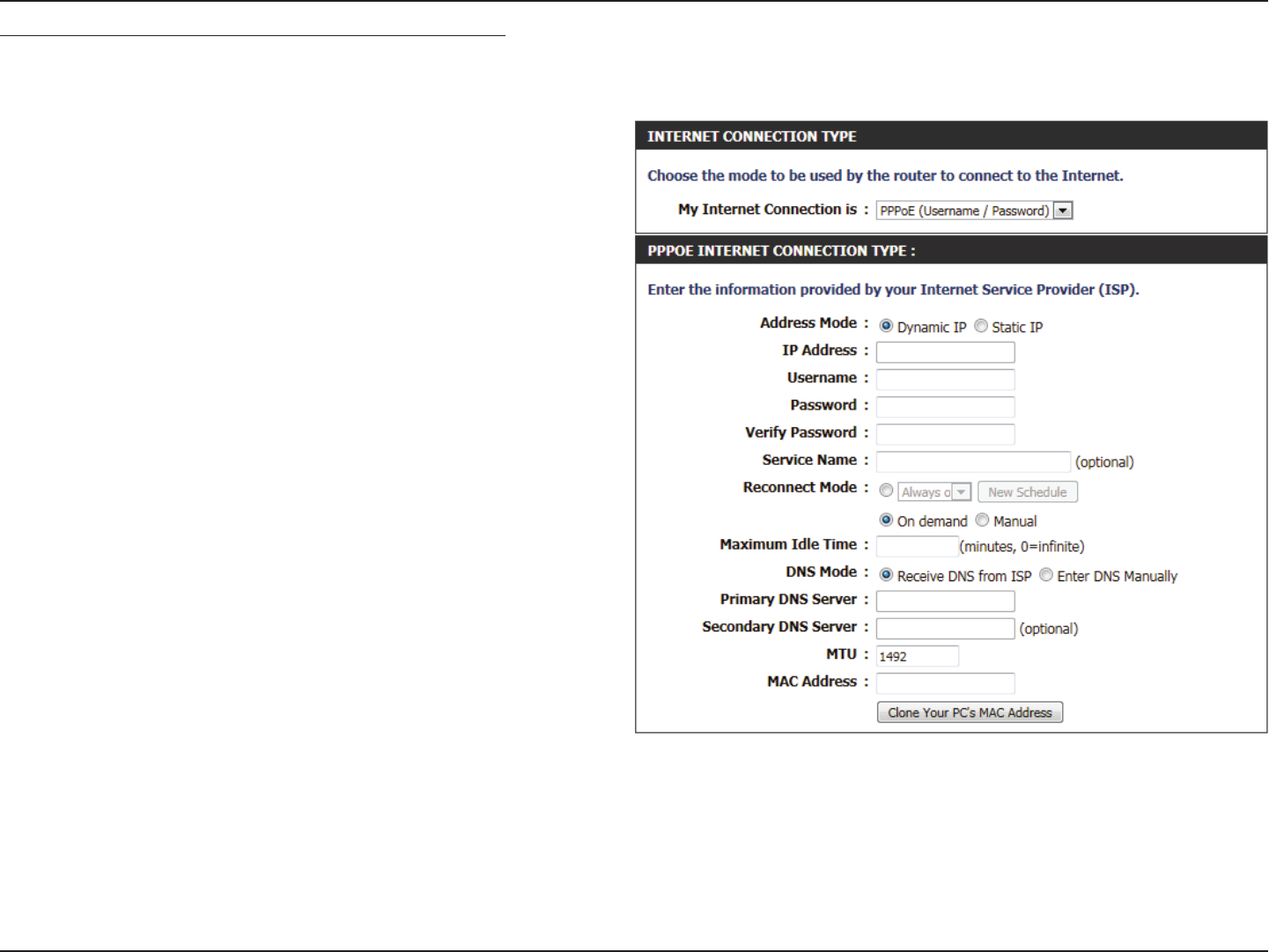Click the New Schedule button
Screen dimensions: 1269x952
tap(1028, 492)
